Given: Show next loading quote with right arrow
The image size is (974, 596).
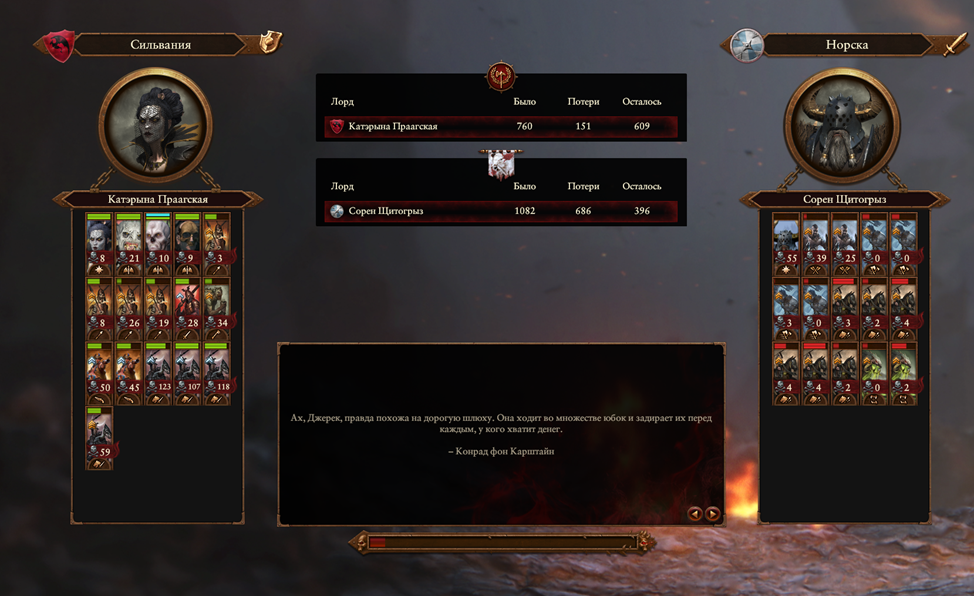Looking at the screenshot, I should coord(712,513).
